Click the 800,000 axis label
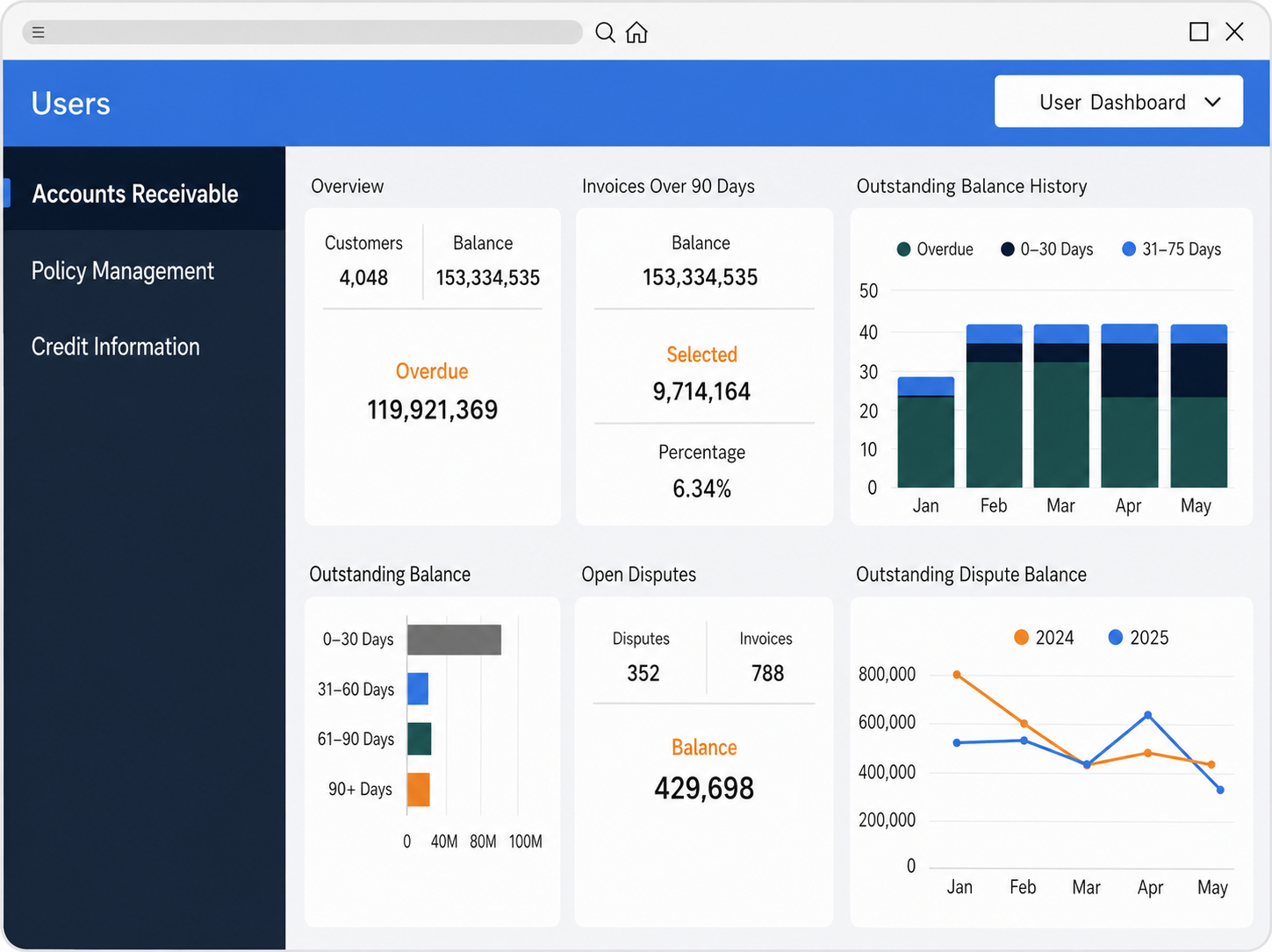The width and height of the screenshot is (1272, 952). [x=887, y=674]
